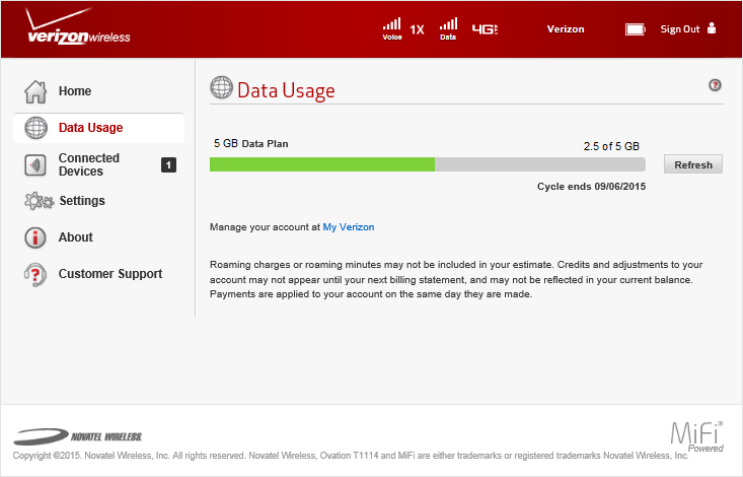Click 'Manage your account at' text
Viewport: 743px width, 477px height.
tap(265, 227)
